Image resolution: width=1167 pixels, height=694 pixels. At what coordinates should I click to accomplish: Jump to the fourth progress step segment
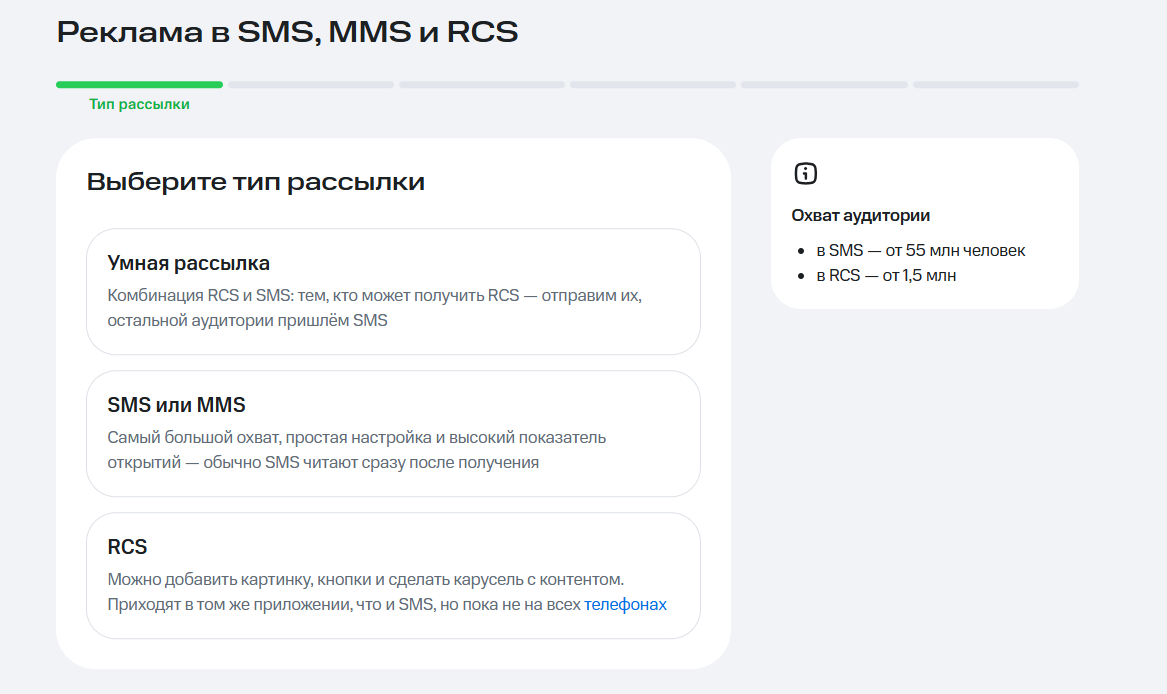[x=653, y=85]
